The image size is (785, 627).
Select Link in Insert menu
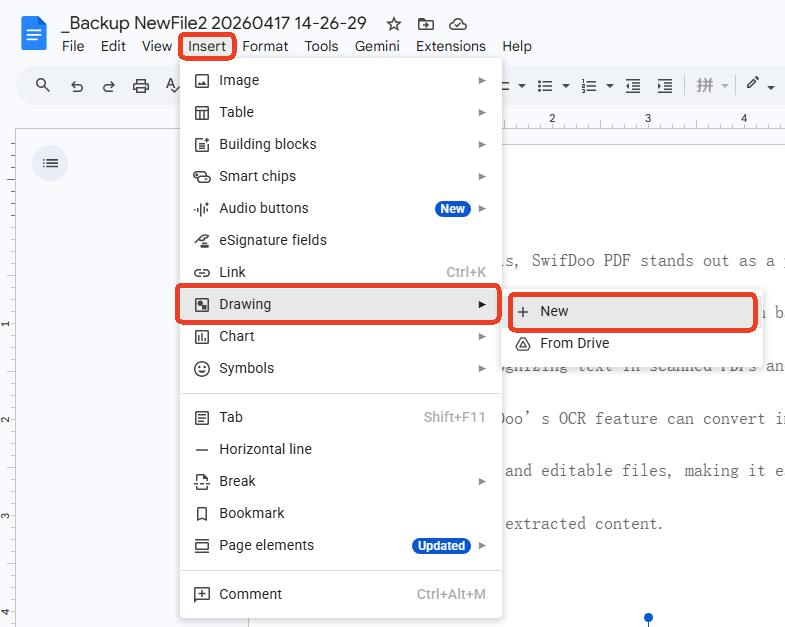(x=340, y=272)
